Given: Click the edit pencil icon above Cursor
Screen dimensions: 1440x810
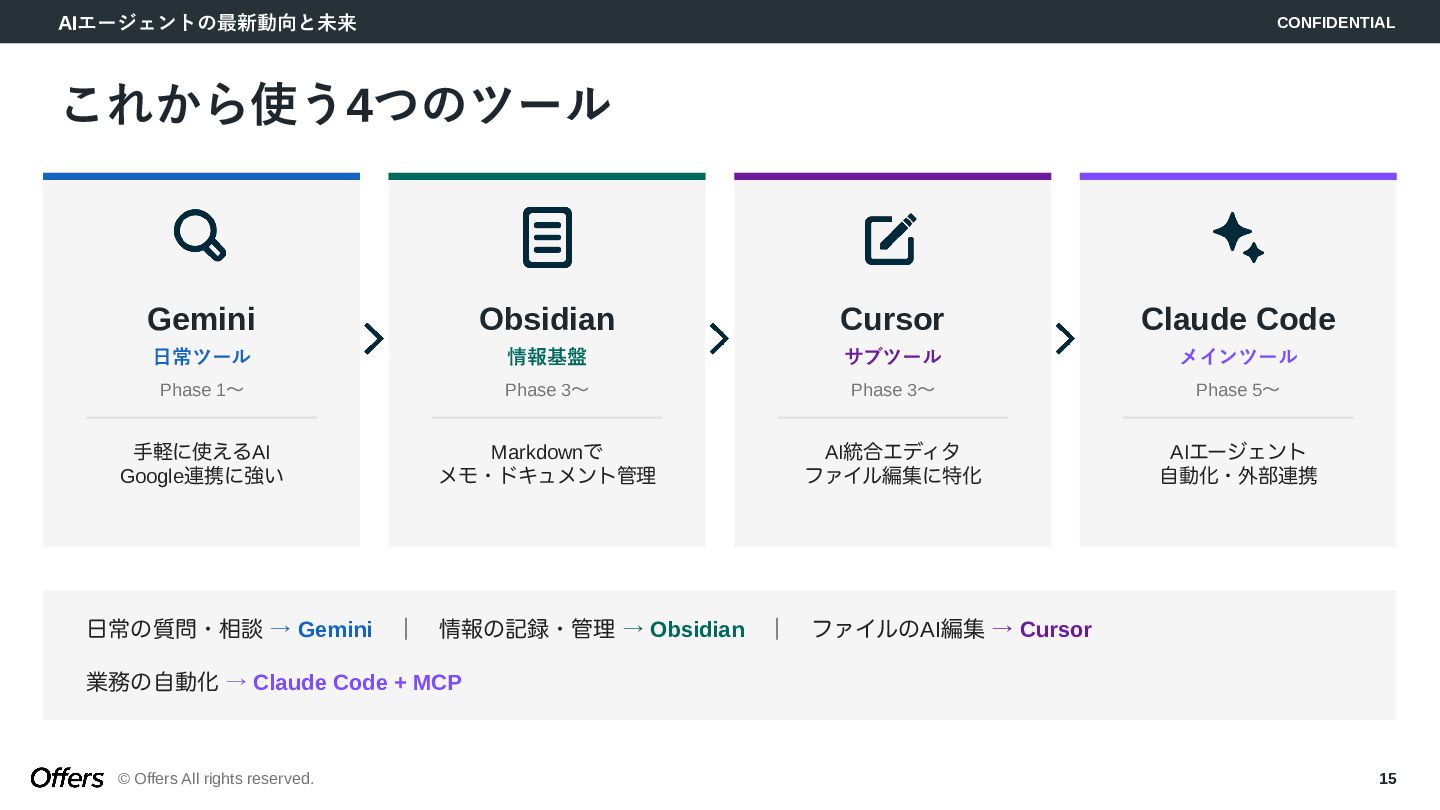Looking at the screenshot, I should (891, 238).
